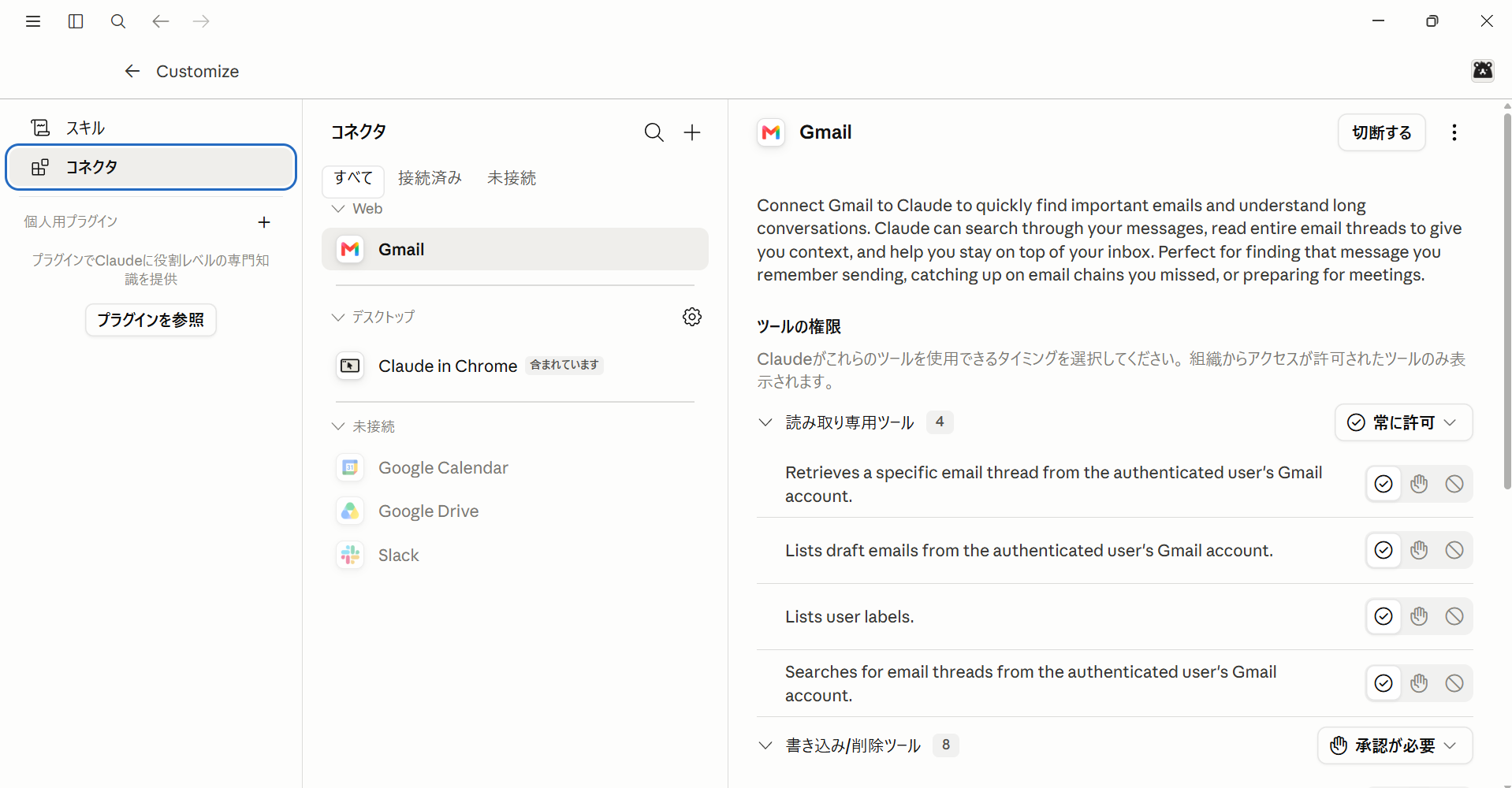1512x788 pixels.
Task: Open Gmail more options menu
Action: click(x=1454, y=132)
